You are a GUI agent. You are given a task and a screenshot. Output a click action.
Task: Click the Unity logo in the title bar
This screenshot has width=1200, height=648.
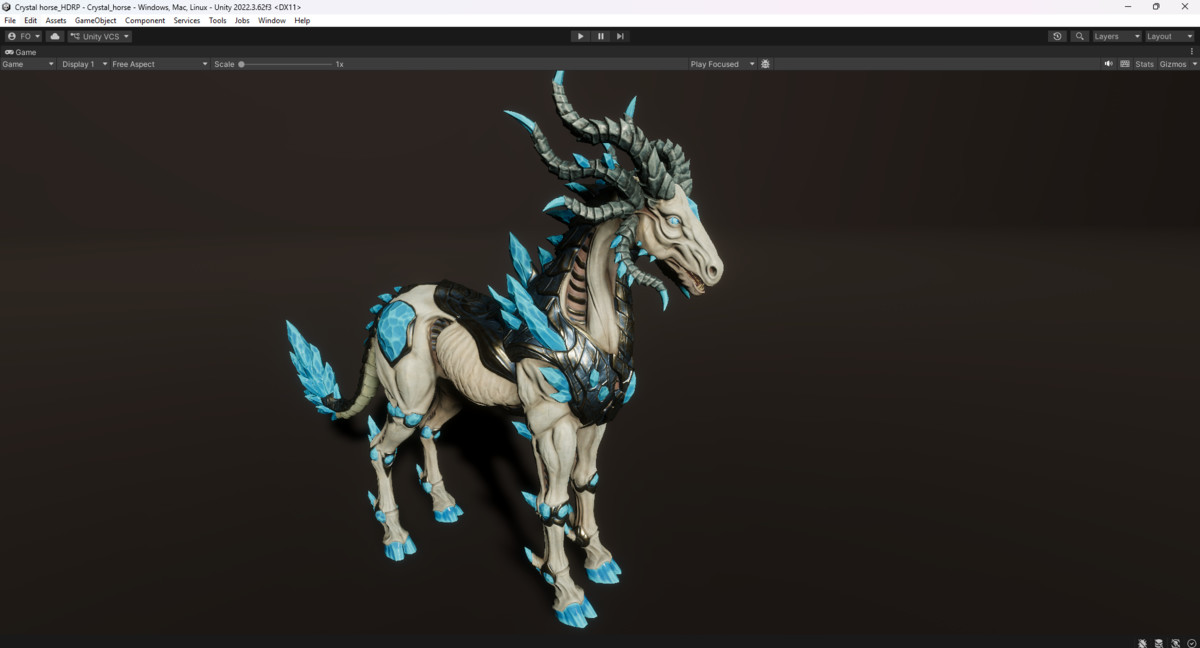point(7,7)
